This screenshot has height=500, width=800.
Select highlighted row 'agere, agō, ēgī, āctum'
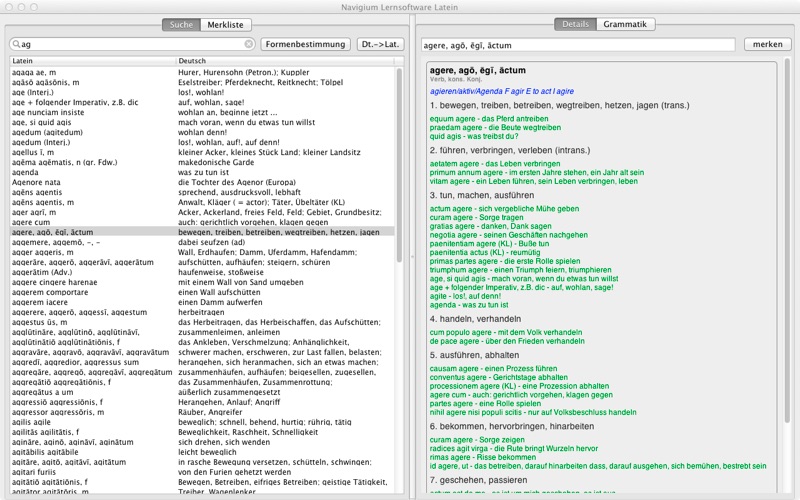click(x=202, y=232)
